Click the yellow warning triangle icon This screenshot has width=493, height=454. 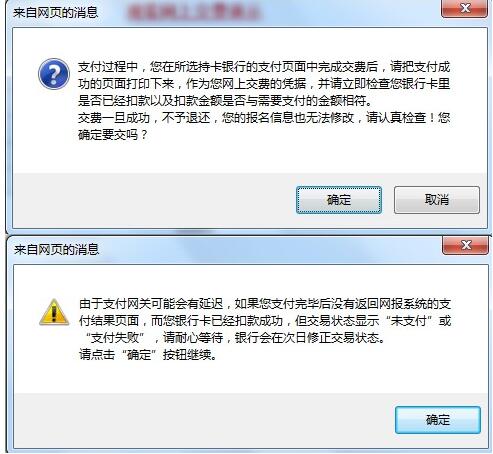(x=54, y=312)
